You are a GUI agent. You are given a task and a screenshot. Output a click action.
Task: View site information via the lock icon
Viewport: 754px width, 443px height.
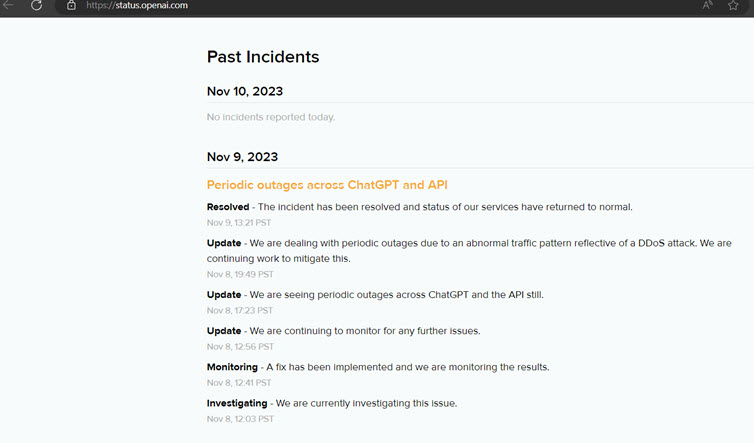coord(71,5)
